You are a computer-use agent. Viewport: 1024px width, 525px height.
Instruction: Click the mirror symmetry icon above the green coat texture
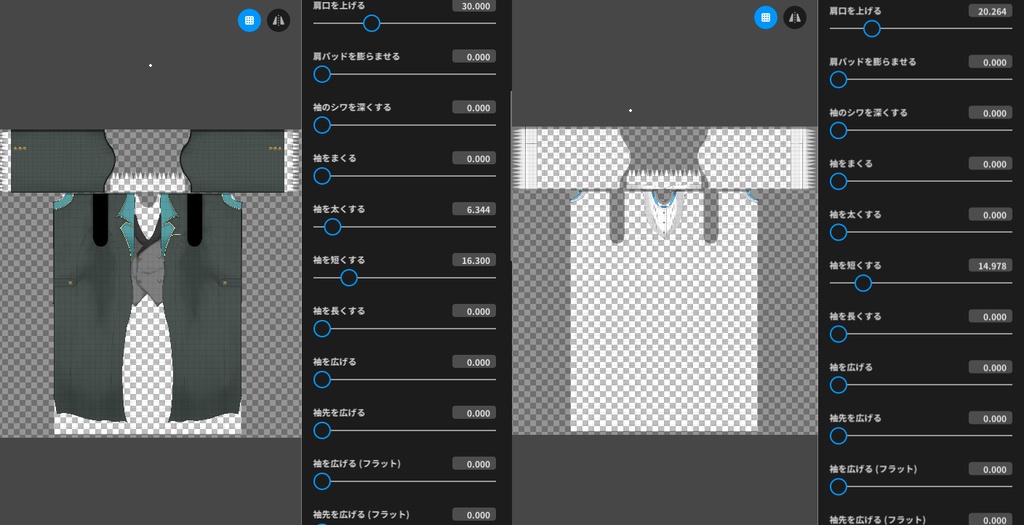click(278, 20)
